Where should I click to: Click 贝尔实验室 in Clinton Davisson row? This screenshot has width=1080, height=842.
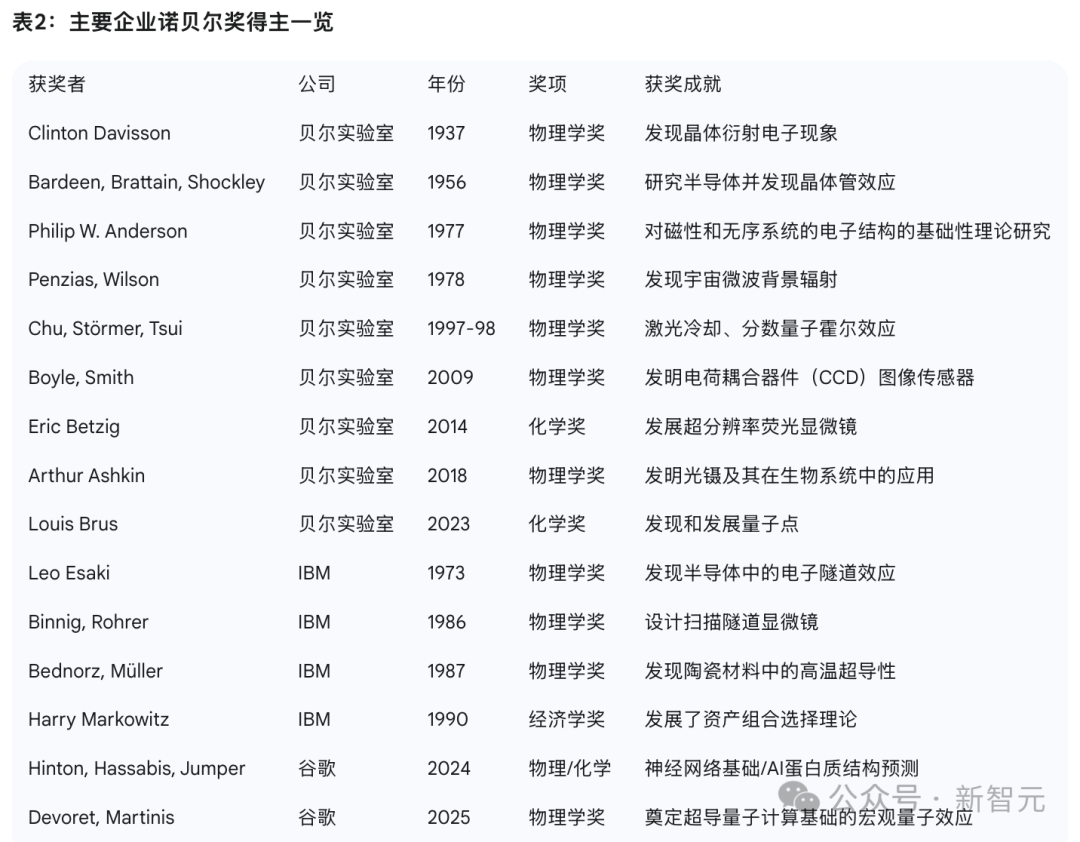(346, 133)
